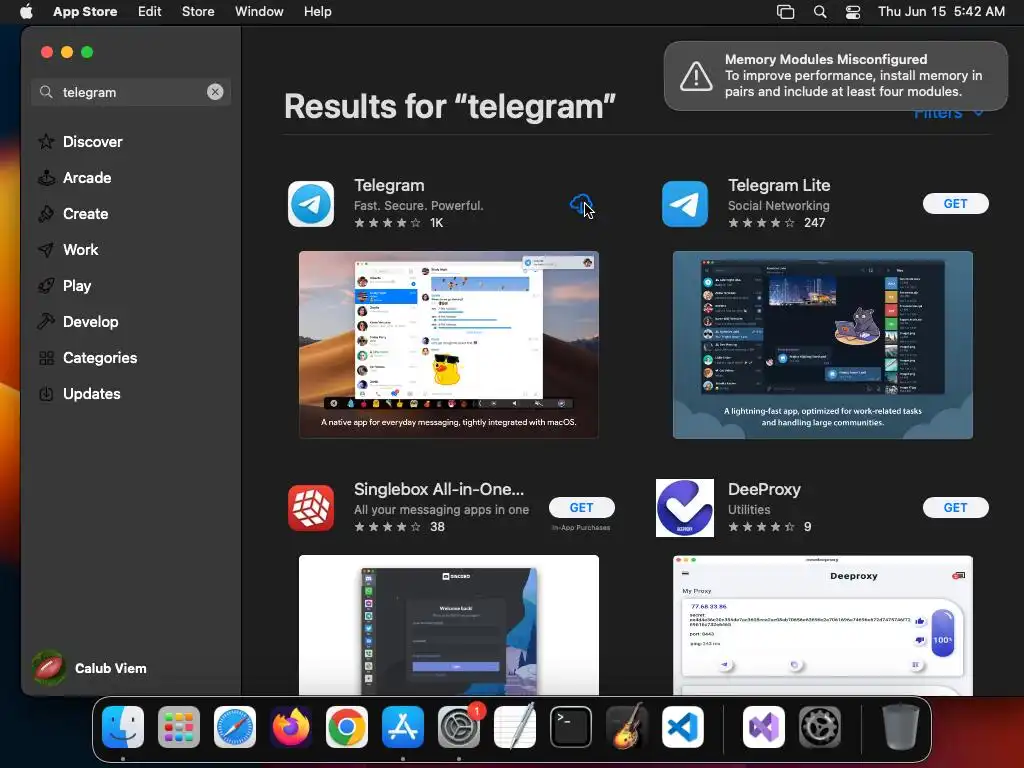The height and width of the screenshot is (768, 1024).
Task: Open the gear app next to Trash
Action: coord(820,727)
